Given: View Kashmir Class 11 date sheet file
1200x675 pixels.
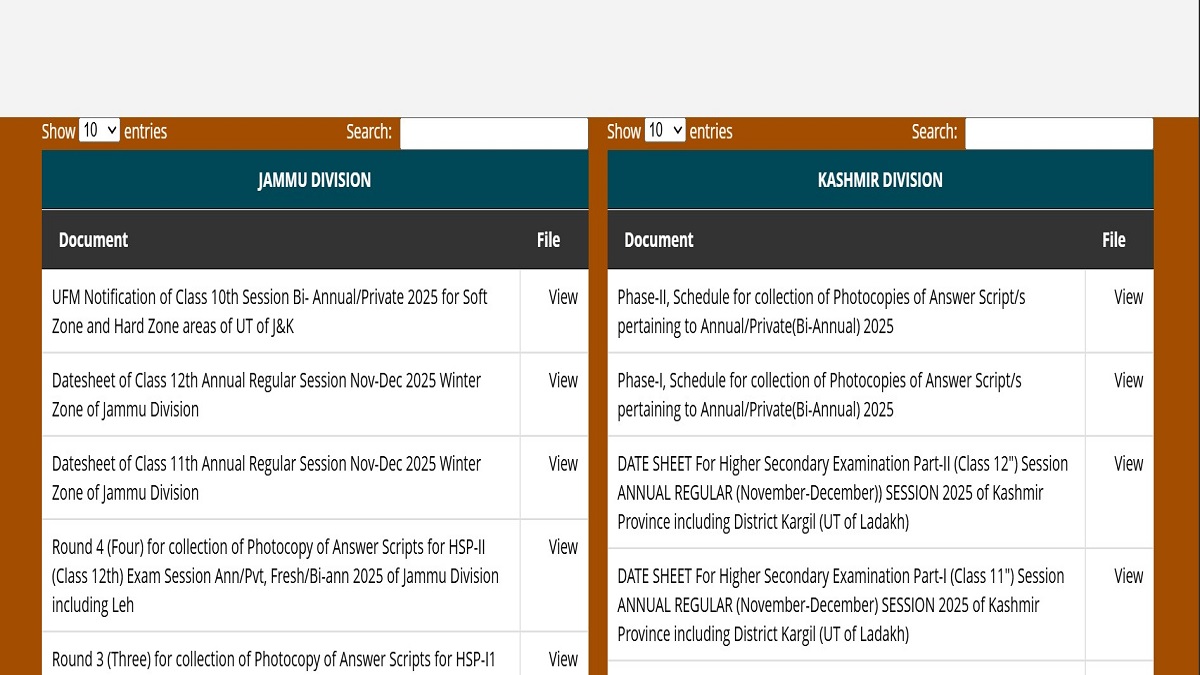Looking at the screenshot, I should (x=1128, y=576).
